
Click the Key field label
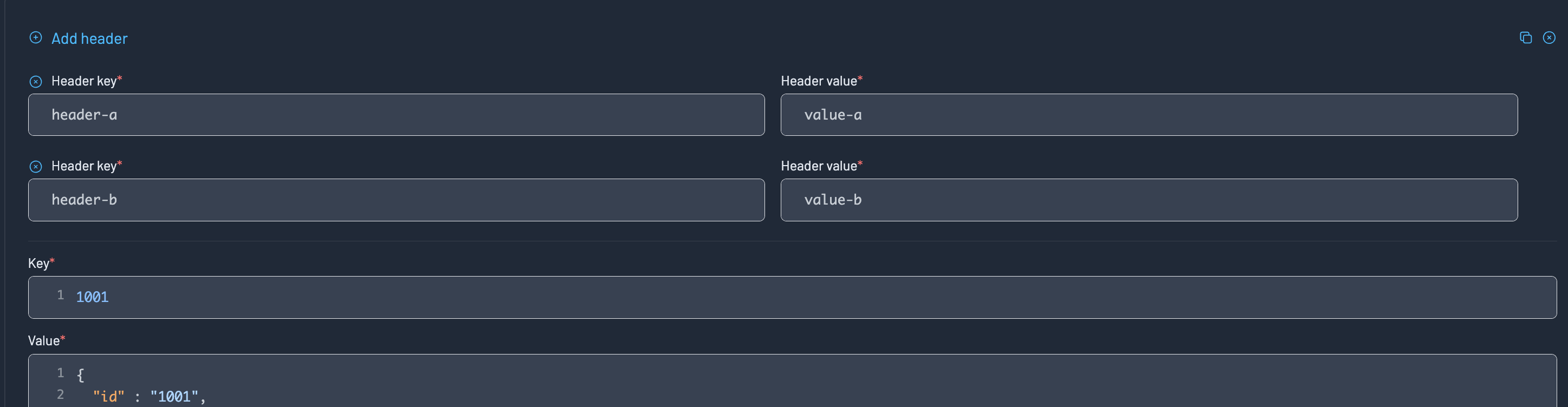pos(38,264)
